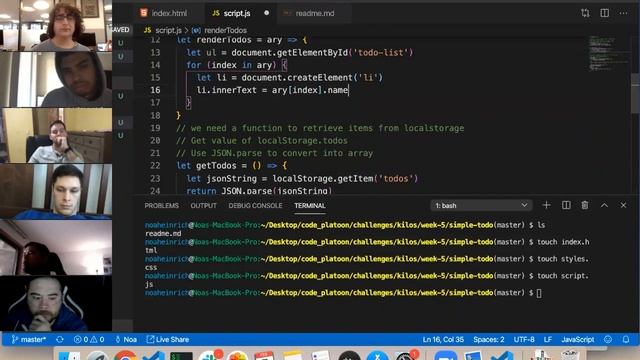
Task: Click the unsaved dot on script.js tab
Action: pos(267,13)
